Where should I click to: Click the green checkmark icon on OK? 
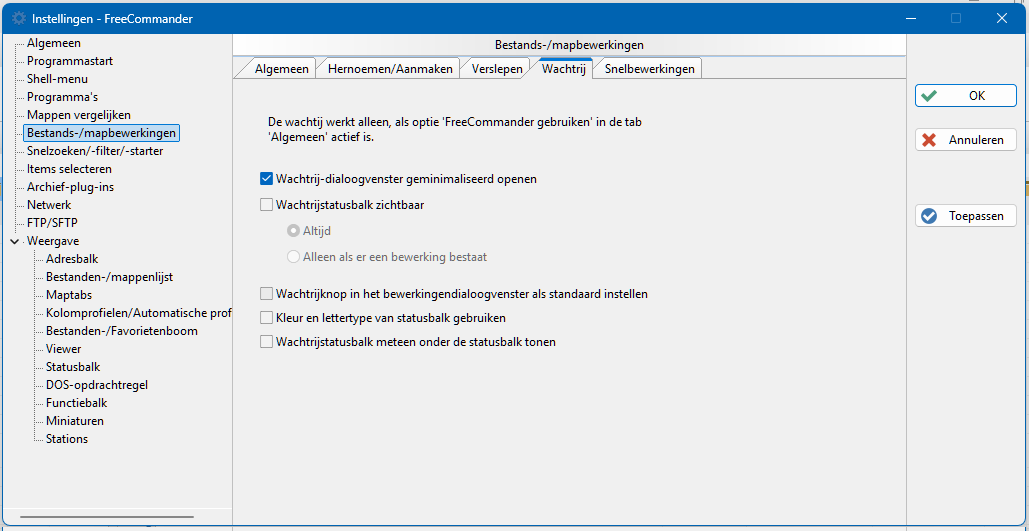929,96
